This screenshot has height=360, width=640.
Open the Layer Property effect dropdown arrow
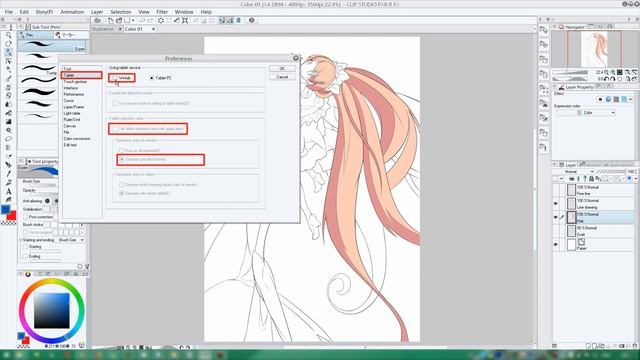pos(631,99)
